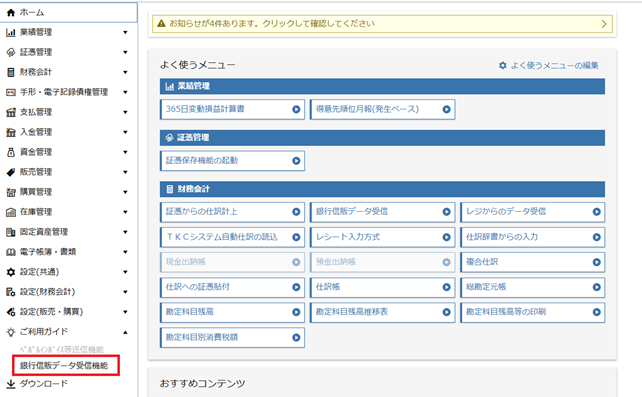Click the 業績管理 chart icon in sidebar
The height and width of the screenshot is (397, 642).
coord(11,32)
